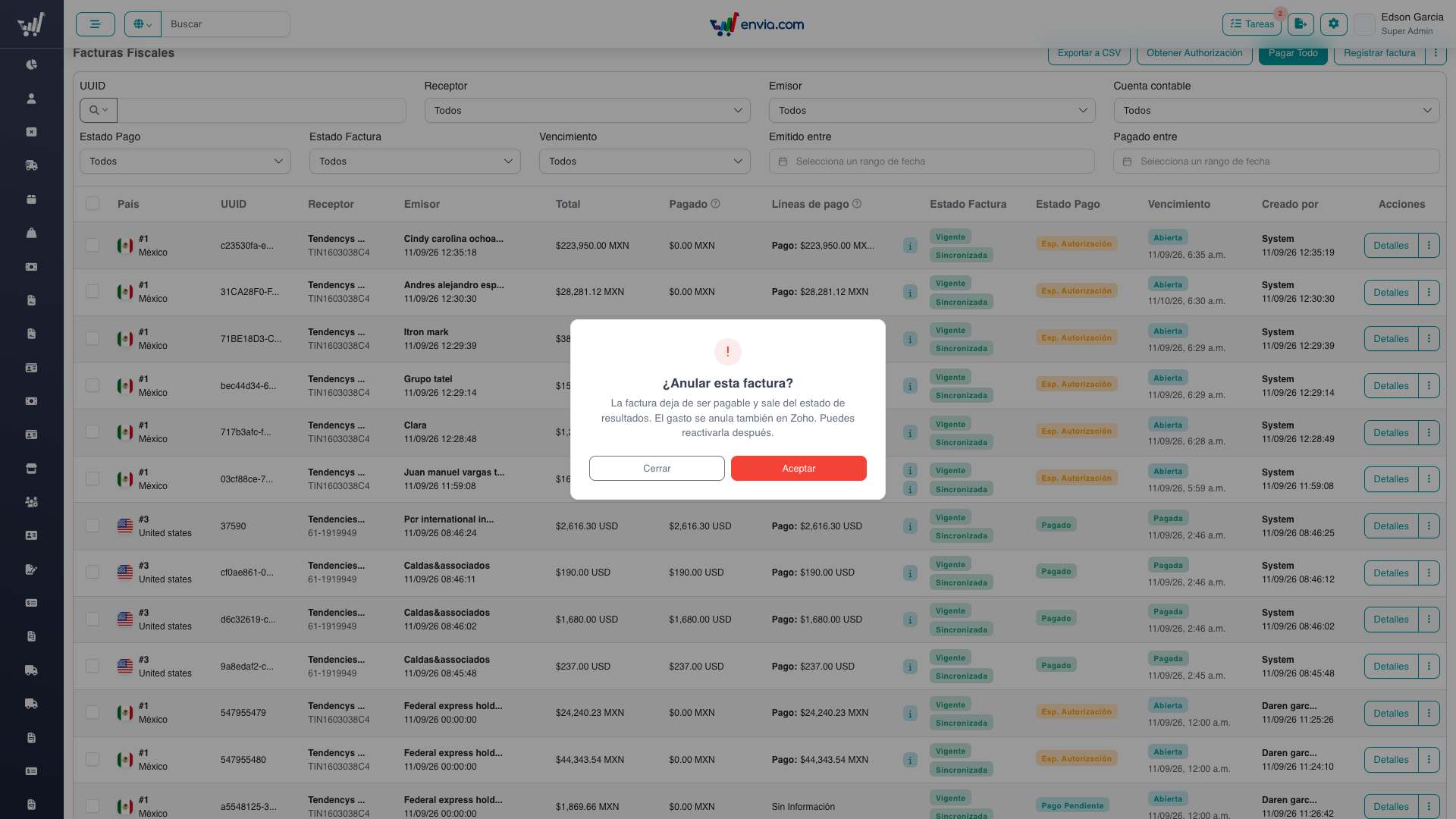Image resolution: width=1456 pixels, height=819 pixels.
Task: Check the row for UUID 31CA28F0
Action: [x=93, y=292]
